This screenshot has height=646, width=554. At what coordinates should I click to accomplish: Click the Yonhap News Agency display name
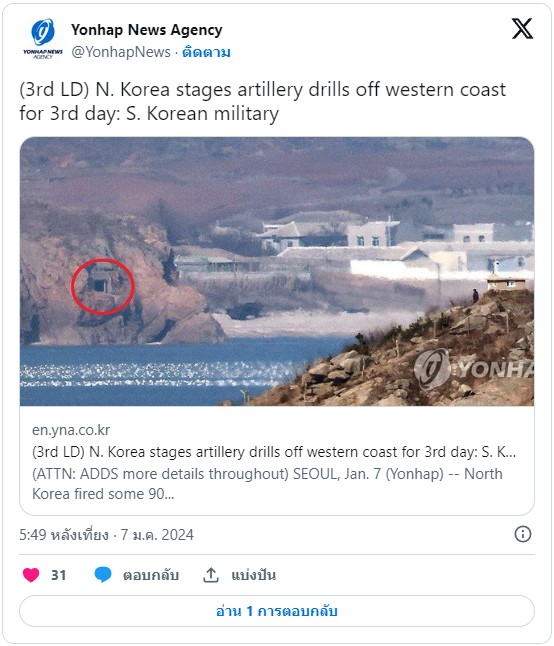coord(147,30)
